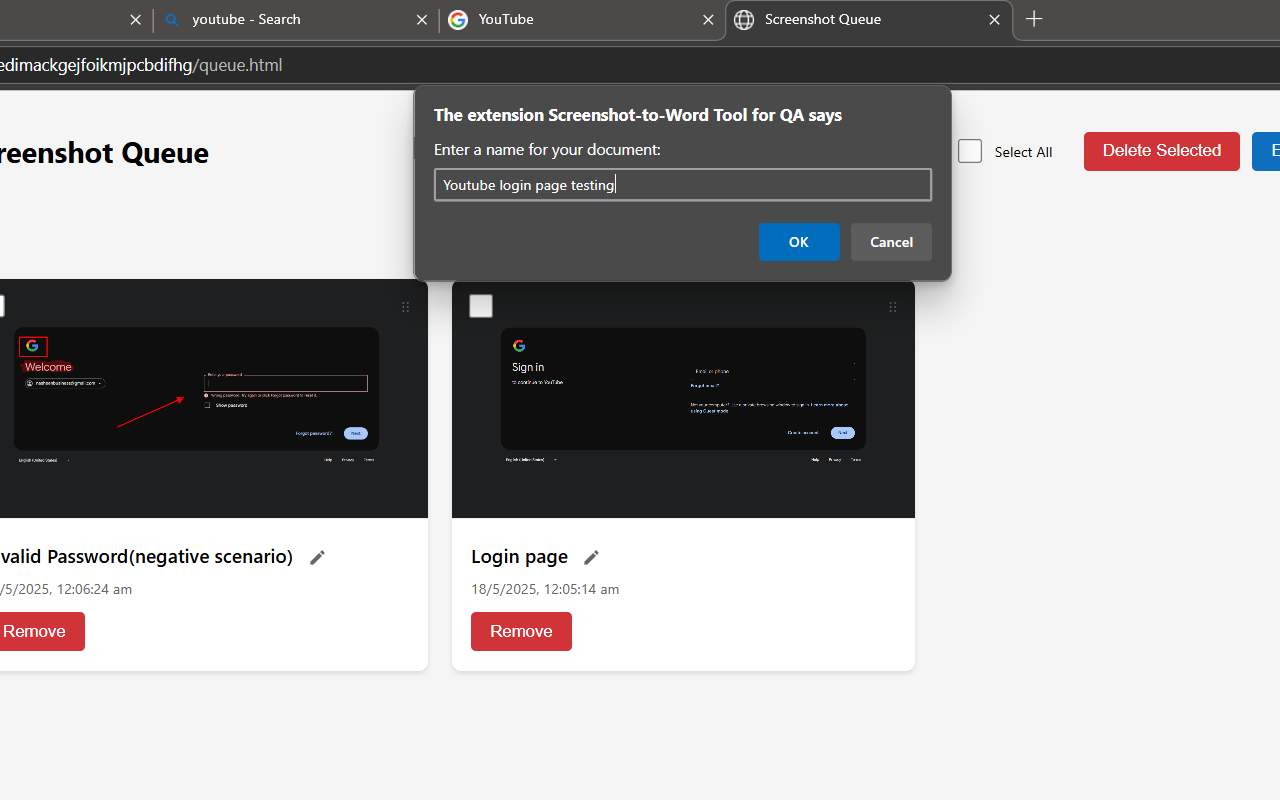Click the search icon on youtube tab

tap(172, 20)
